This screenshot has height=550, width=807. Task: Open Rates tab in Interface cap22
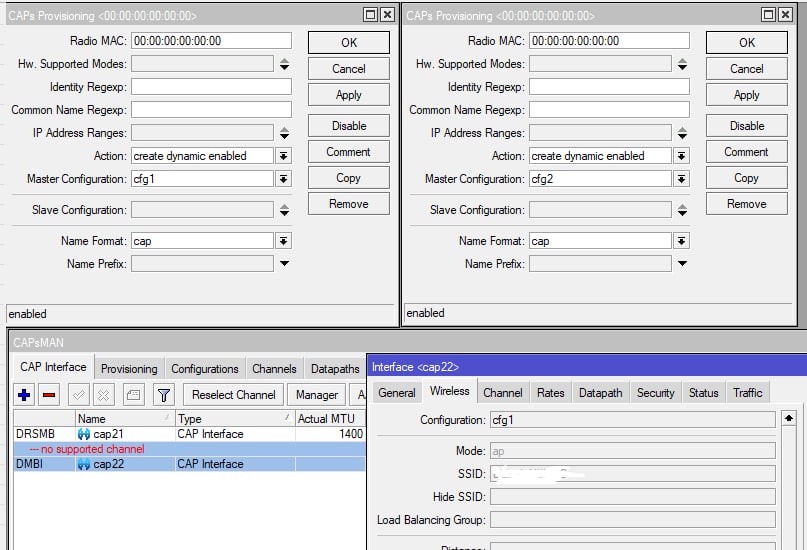(551, 393)
